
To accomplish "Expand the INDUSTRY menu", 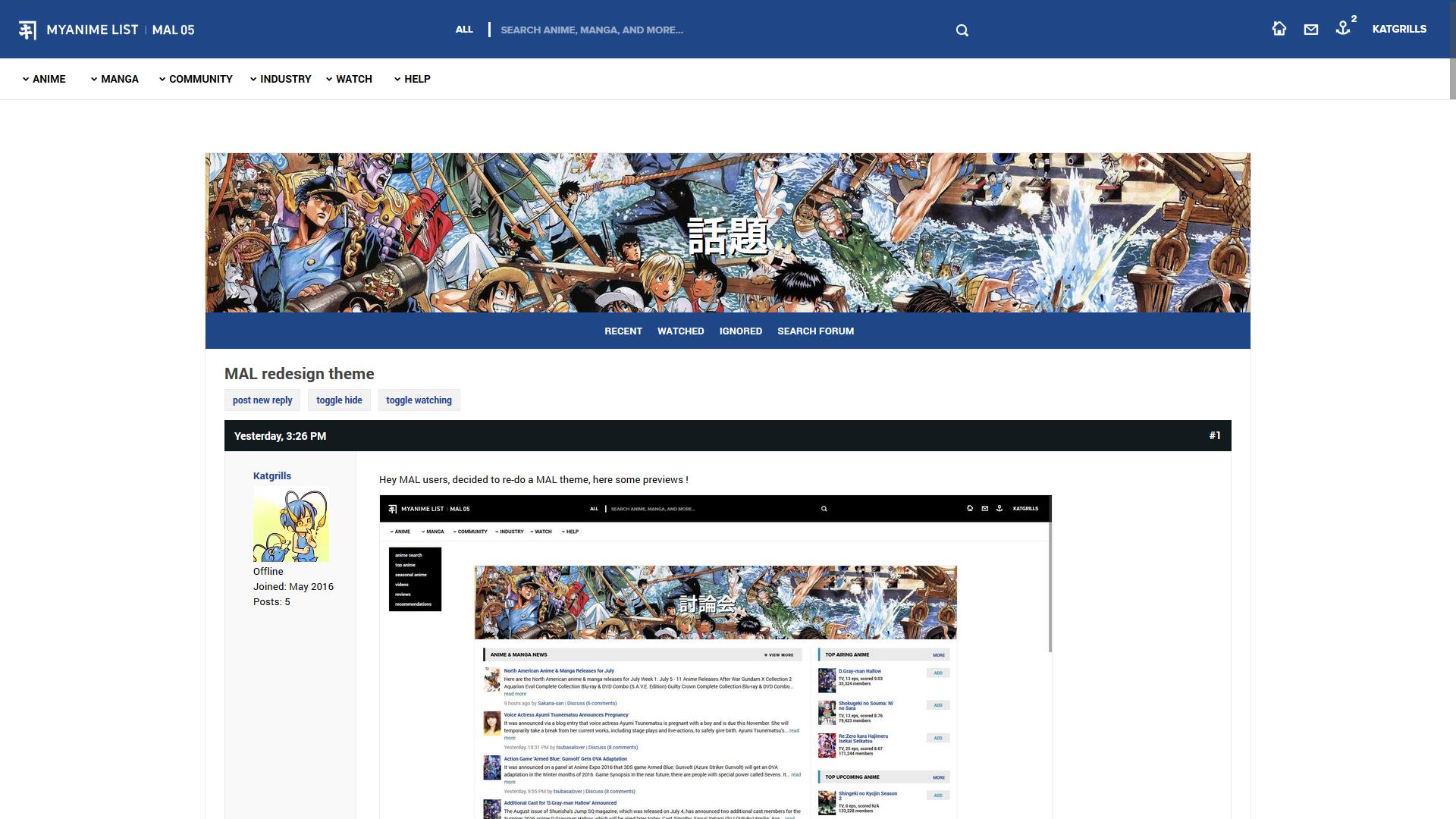I will coord(281,79).
